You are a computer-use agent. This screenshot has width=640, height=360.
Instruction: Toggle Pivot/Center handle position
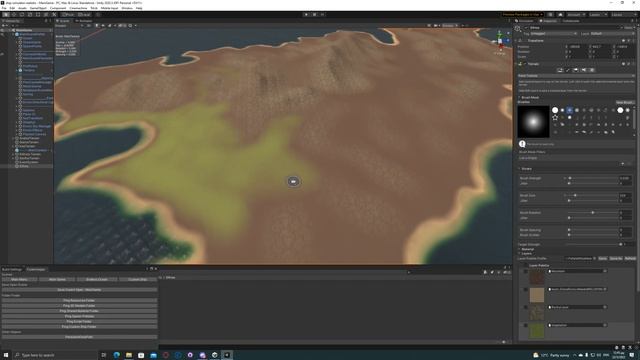[x=68, y=14]
